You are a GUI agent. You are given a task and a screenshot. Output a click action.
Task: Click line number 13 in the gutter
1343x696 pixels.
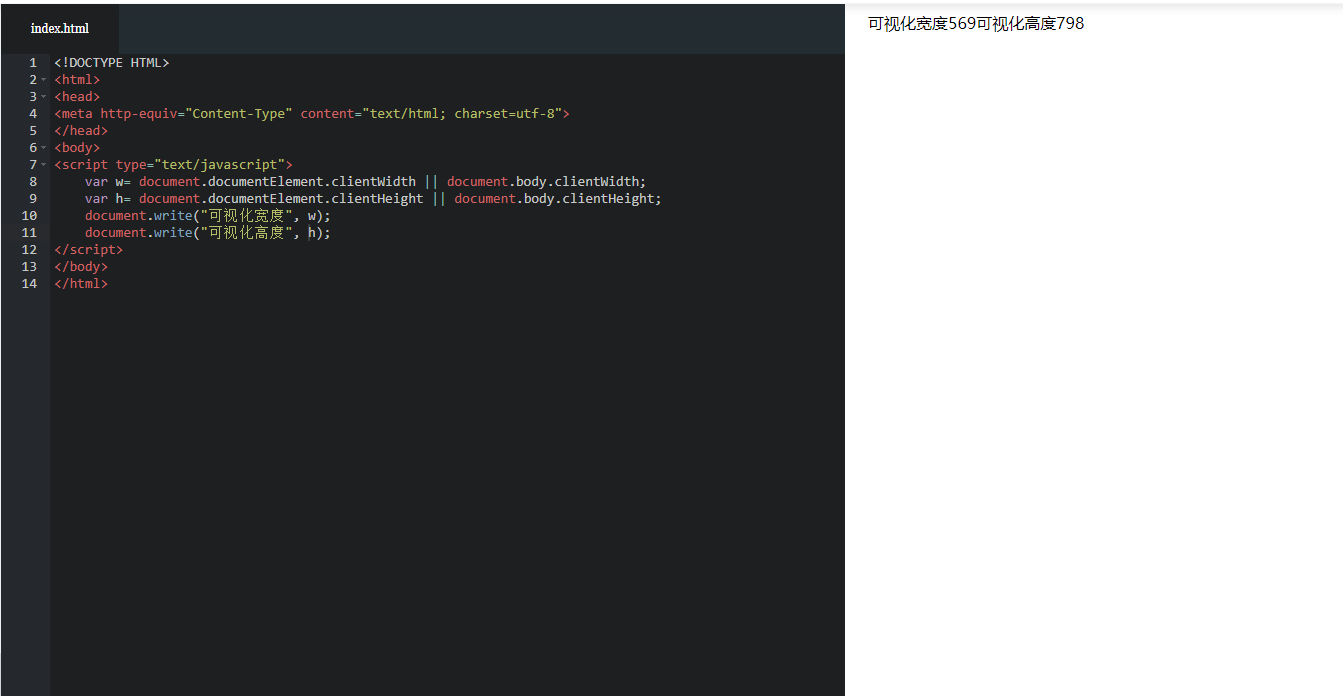(x=29, y=267)
